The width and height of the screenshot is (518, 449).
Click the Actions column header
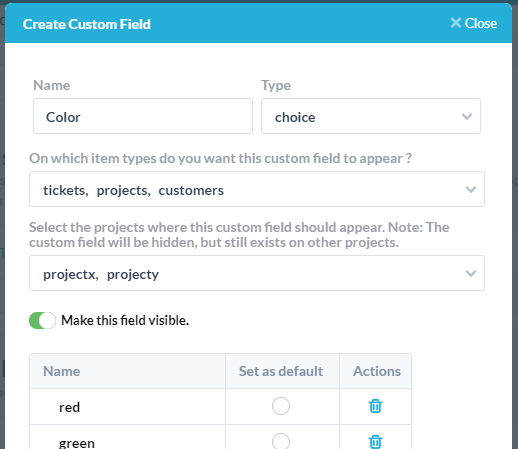point(377,371)
